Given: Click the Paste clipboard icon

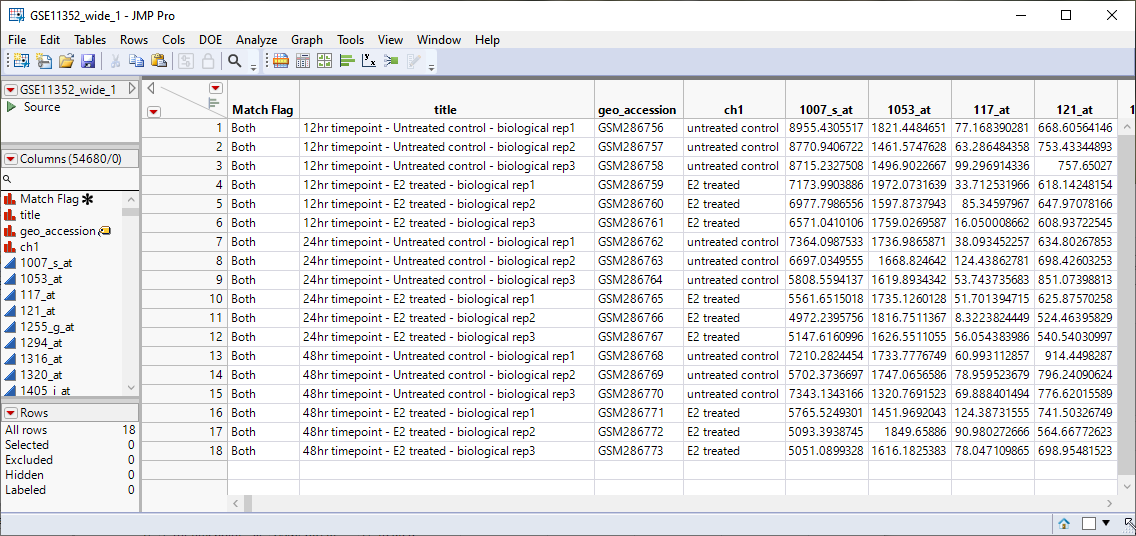Looking at the screenshot, I should [x=159, y=62].
